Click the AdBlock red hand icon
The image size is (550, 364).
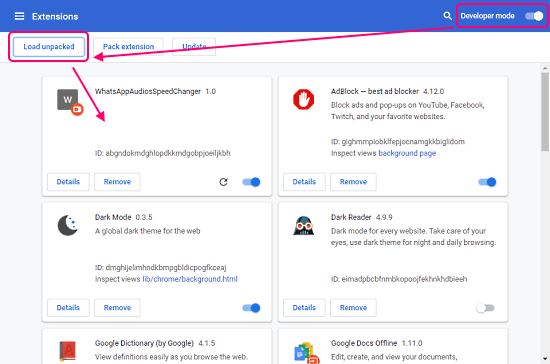tap(303, 100)
